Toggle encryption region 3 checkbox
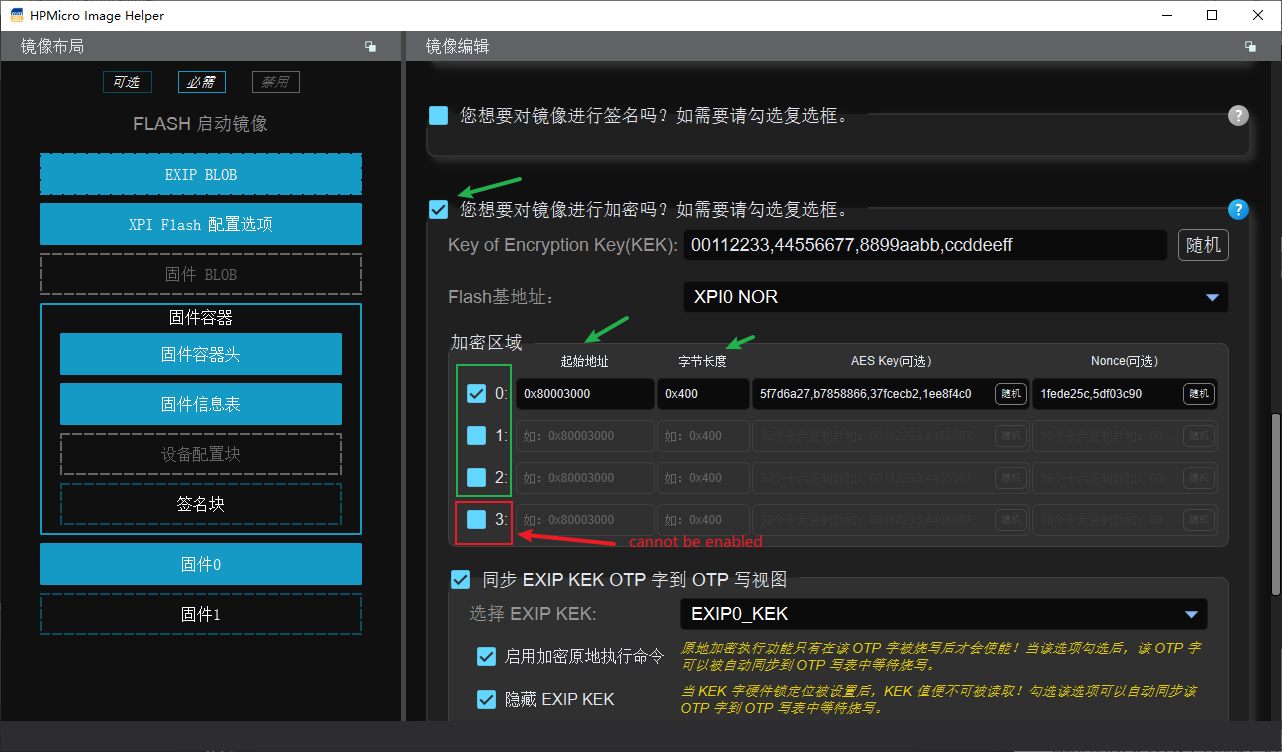The image size is (1282, 752). click(x=476, y=519)
